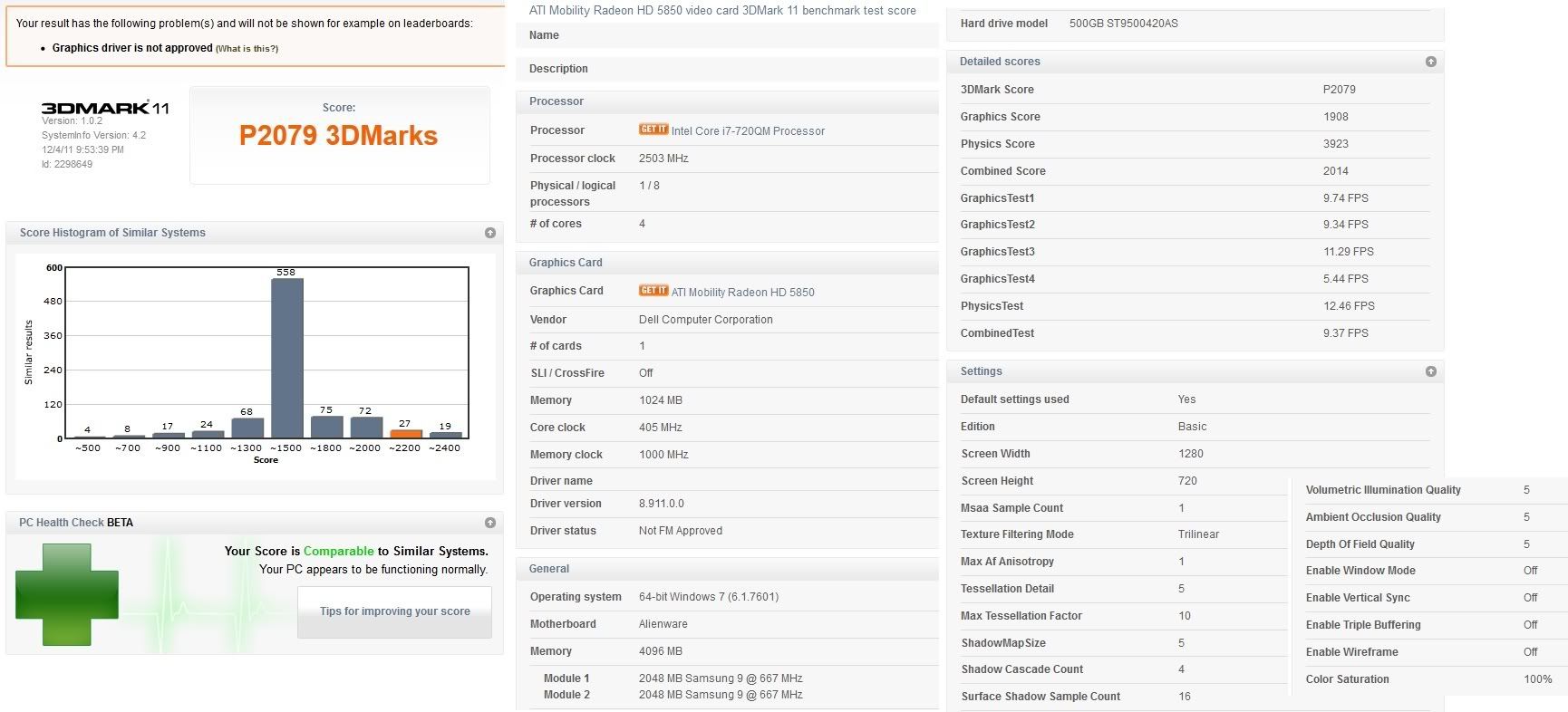Image resolution: width=1568 pixels, height=712 pixels.
Task: Click the orange histogram bar at ~2200
Action: [405, 434]
